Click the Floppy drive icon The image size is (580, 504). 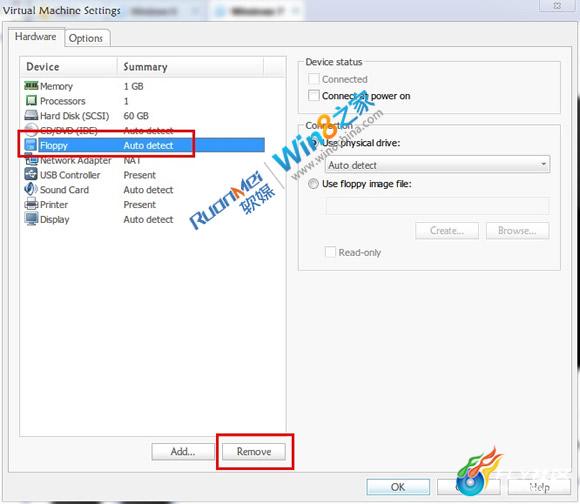pos(31,145)
